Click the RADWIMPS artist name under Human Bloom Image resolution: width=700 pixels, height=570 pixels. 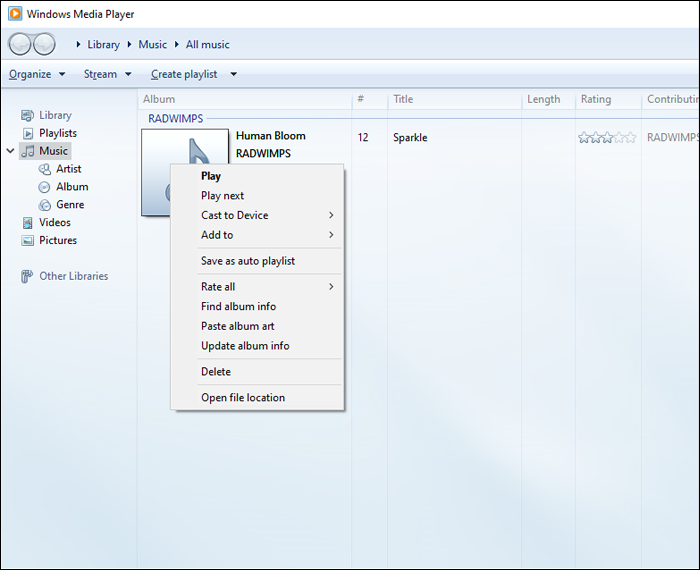263,154
